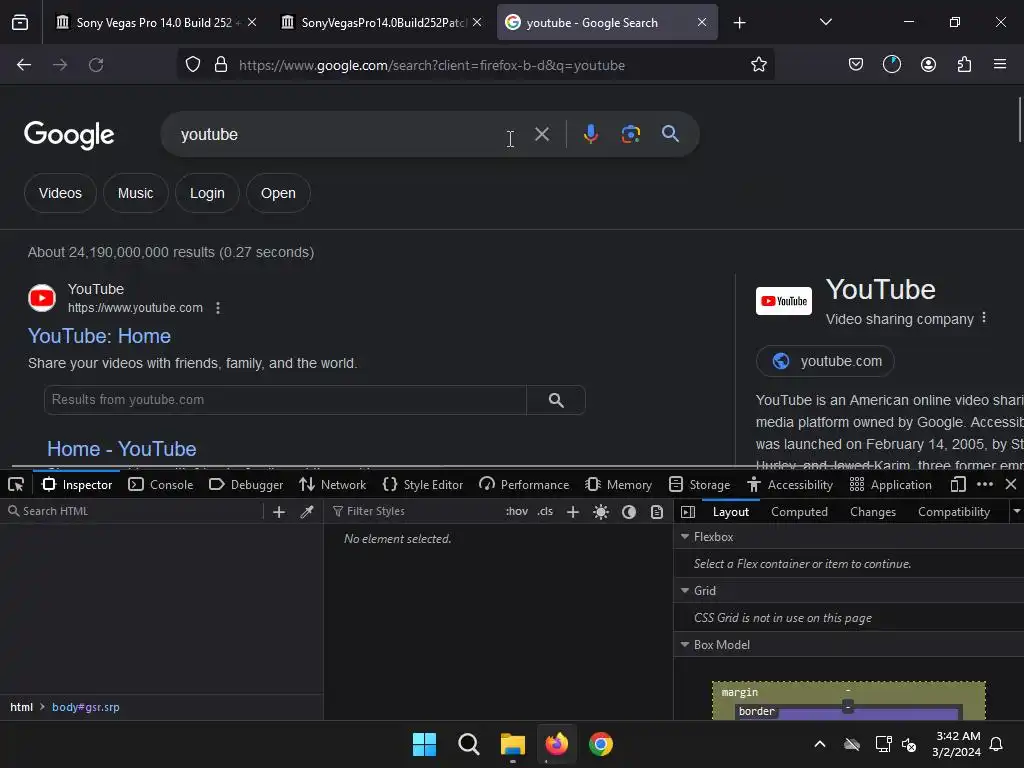Viewport: 1024px width, 768px height.
Task: Pick an element from the page
Action: [16, 485]
